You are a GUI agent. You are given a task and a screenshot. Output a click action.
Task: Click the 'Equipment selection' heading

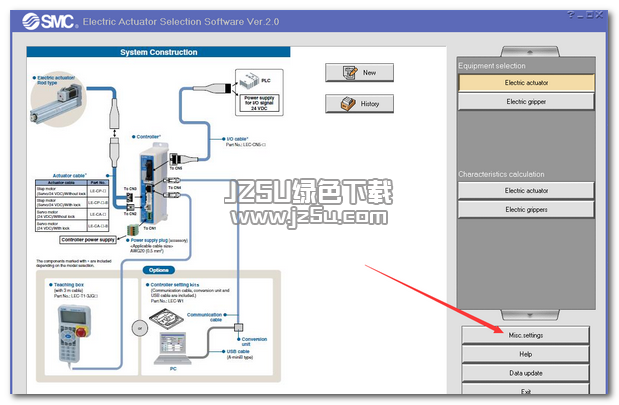click(491, 66)
